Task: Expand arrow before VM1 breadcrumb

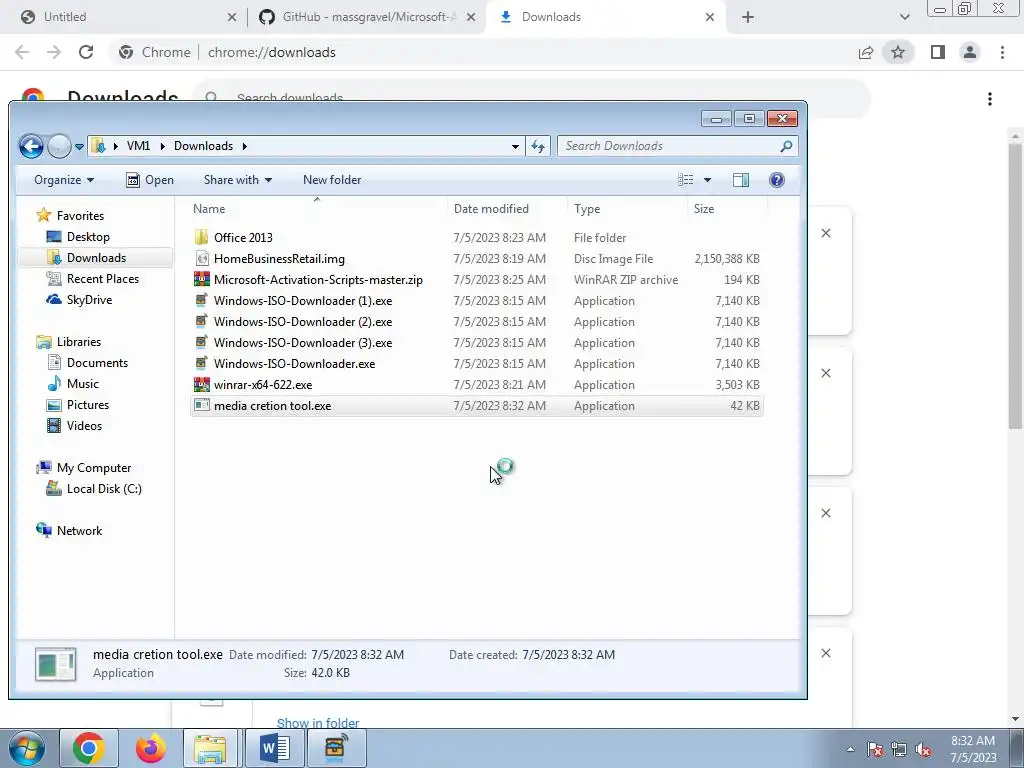Action: click(x=116, y=146)
